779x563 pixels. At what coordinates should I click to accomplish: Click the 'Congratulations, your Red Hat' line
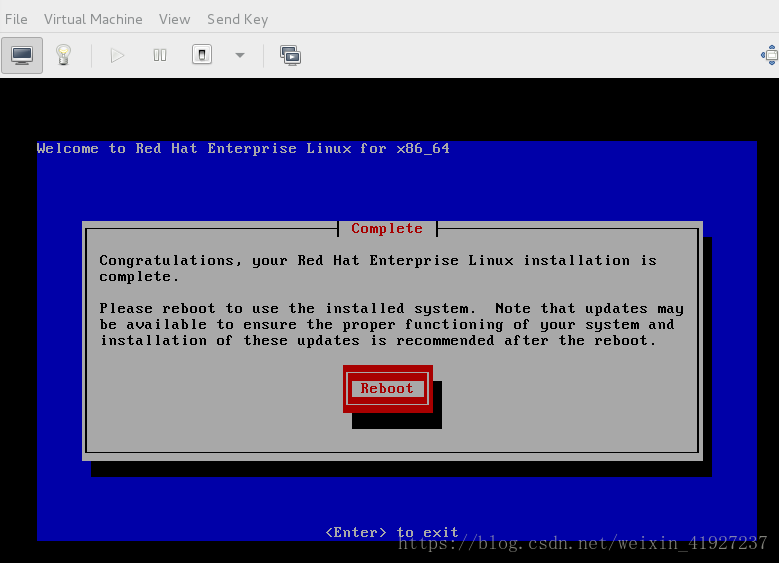(x=378, y=261)
